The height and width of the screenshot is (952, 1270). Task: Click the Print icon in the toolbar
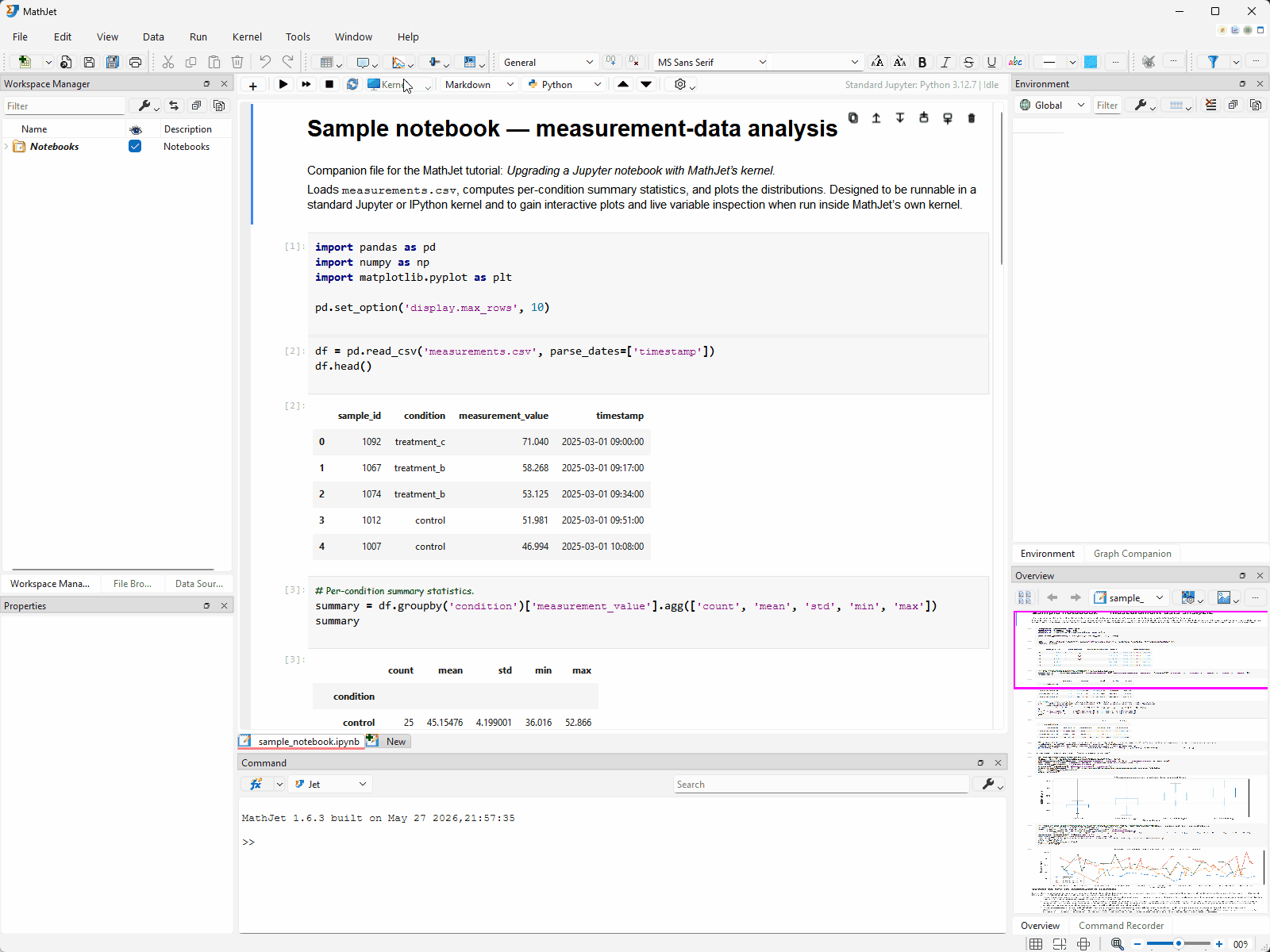(136, 62)
